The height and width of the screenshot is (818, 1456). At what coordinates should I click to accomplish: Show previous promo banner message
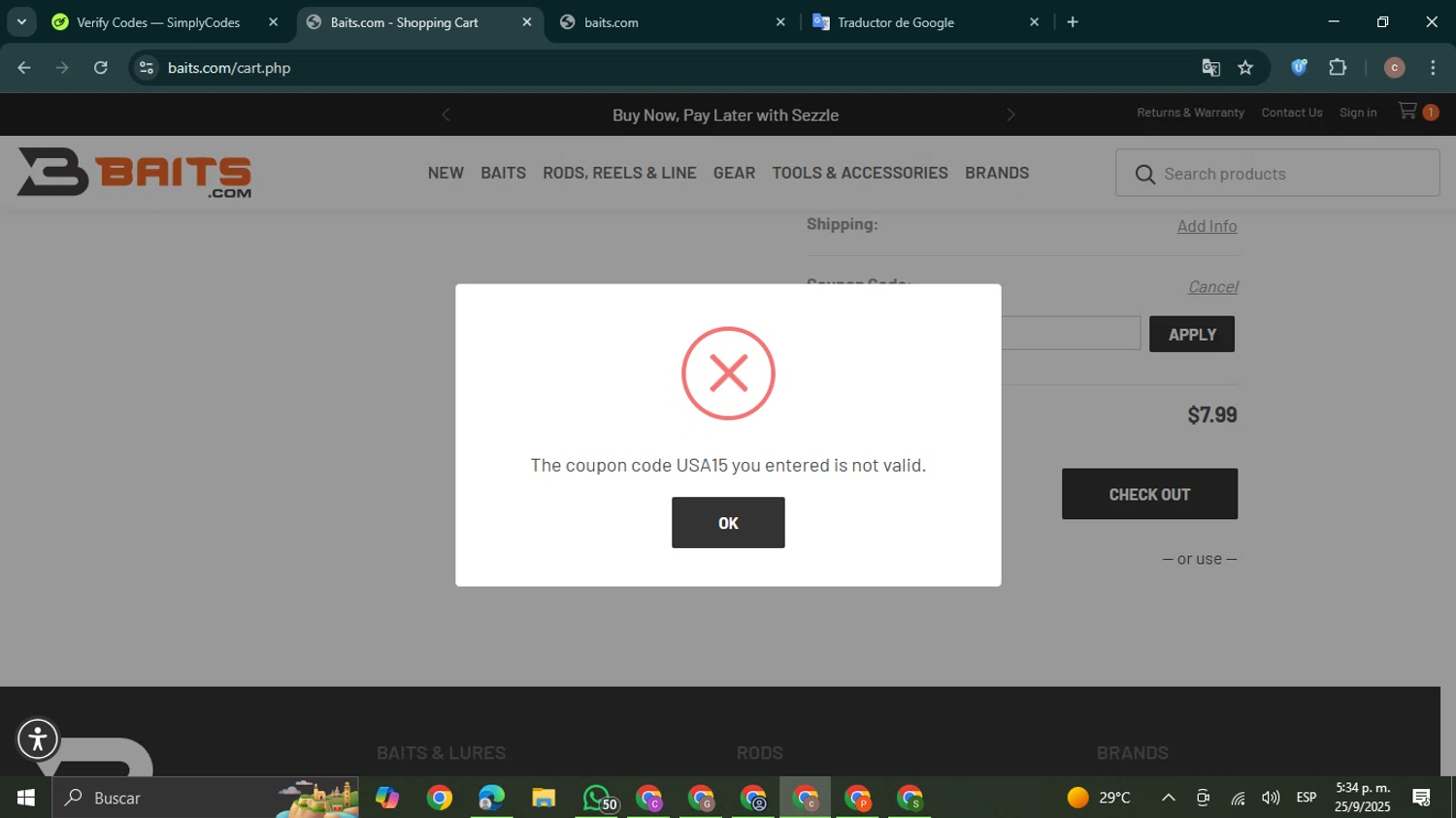click(x=446, y=115)
